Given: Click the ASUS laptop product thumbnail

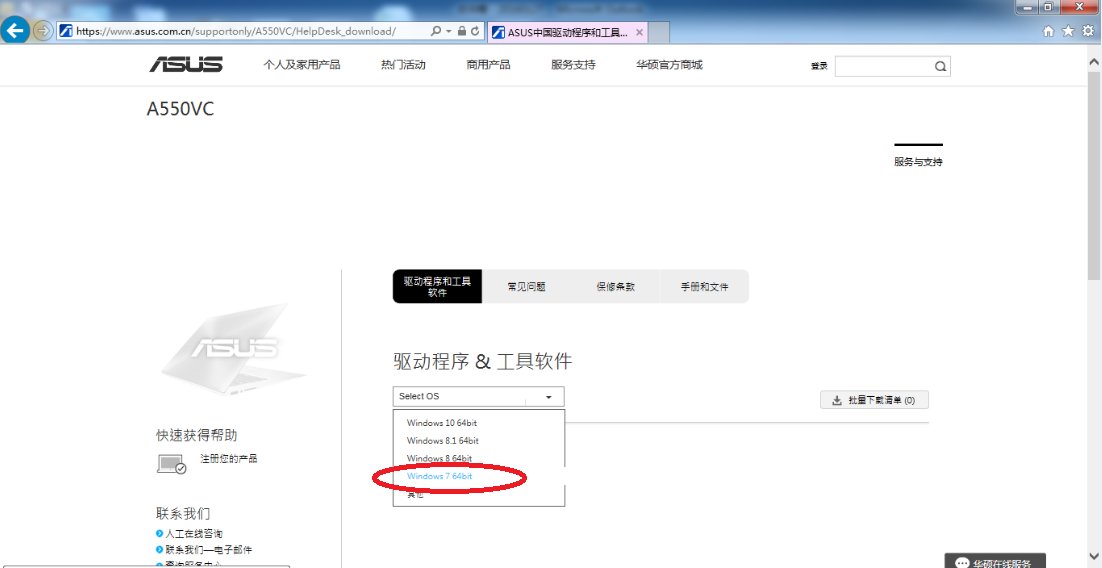Looking at the screenshot, I should [234, 348].
